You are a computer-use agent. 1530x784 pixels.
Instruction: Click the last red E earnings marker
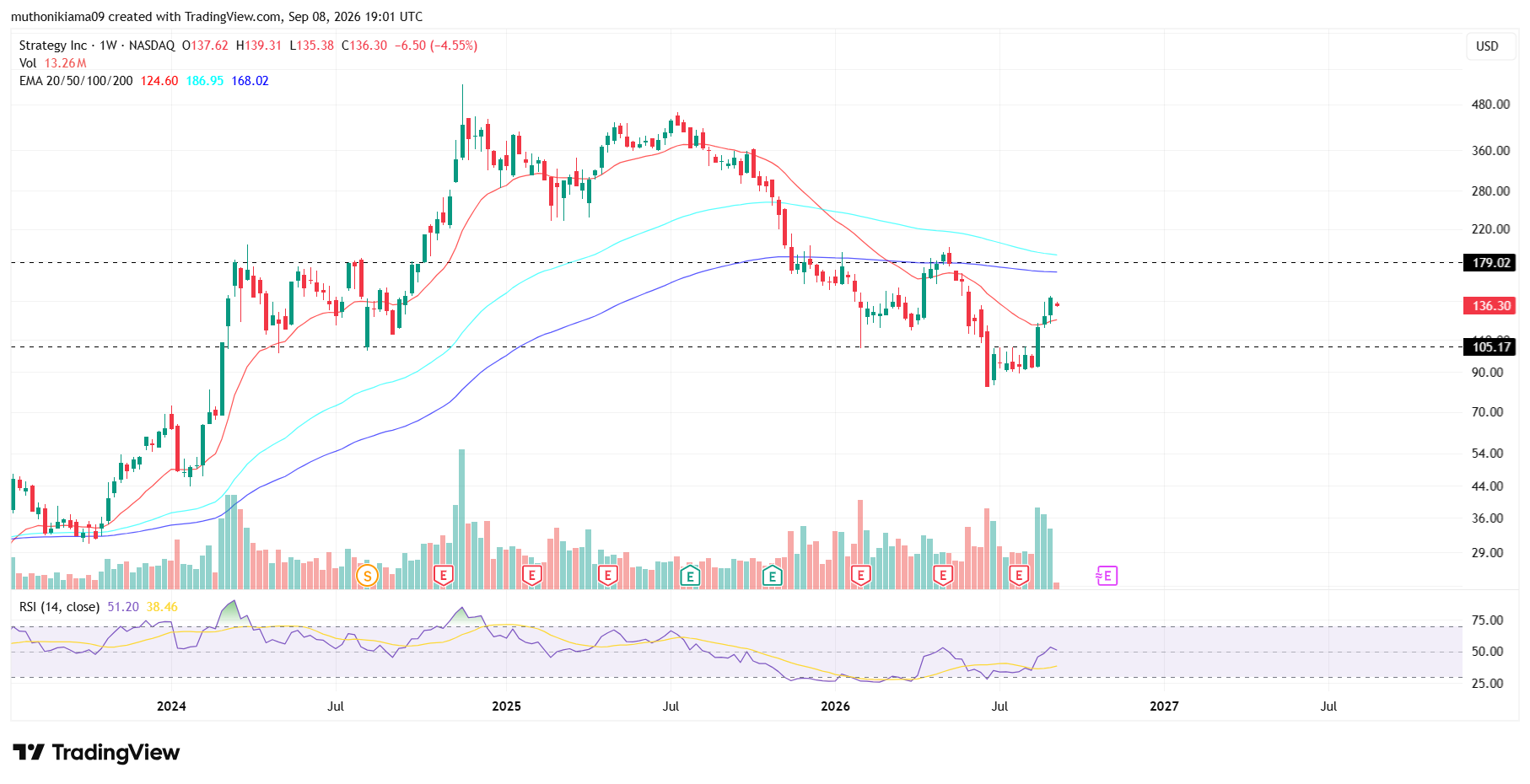1019,576
